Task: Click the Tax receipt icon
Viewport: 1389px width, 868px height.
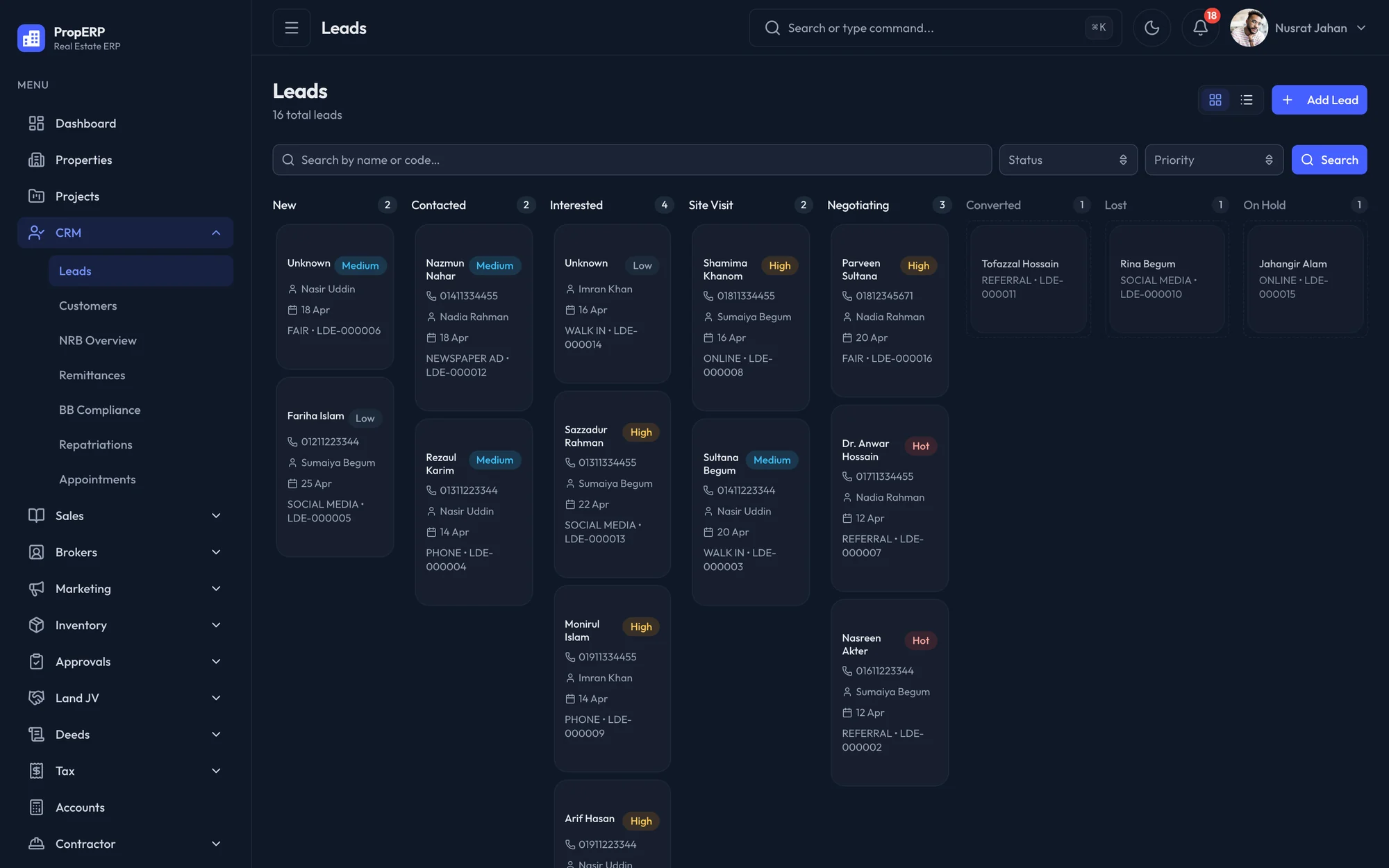Action: (36, 771)
